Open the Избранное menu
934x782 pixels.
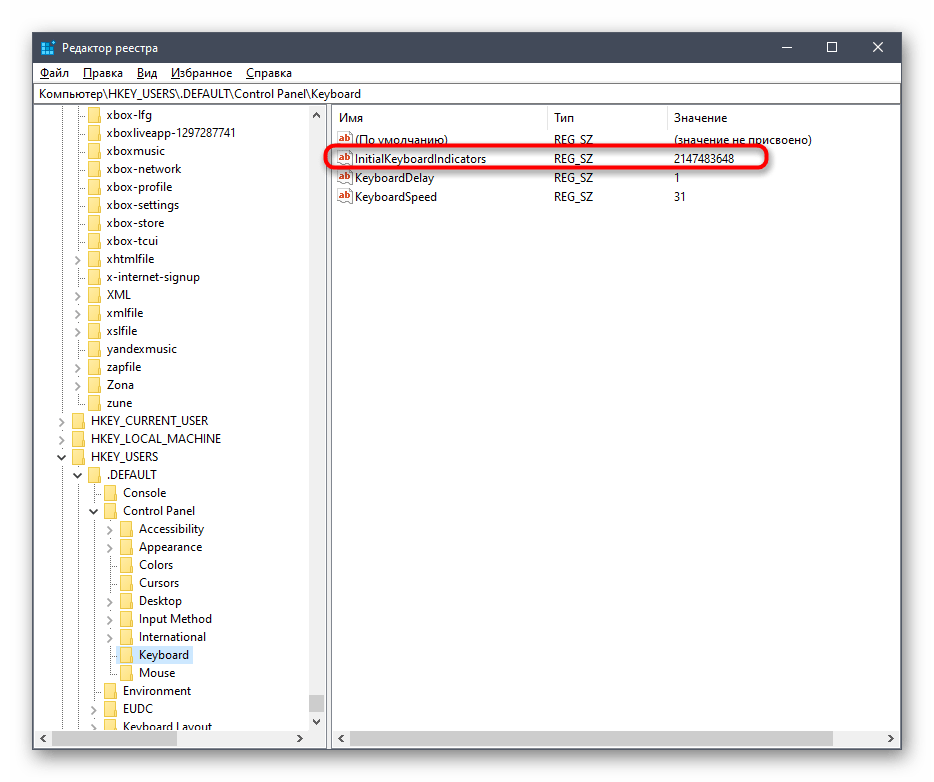click(x=201, y=73)
